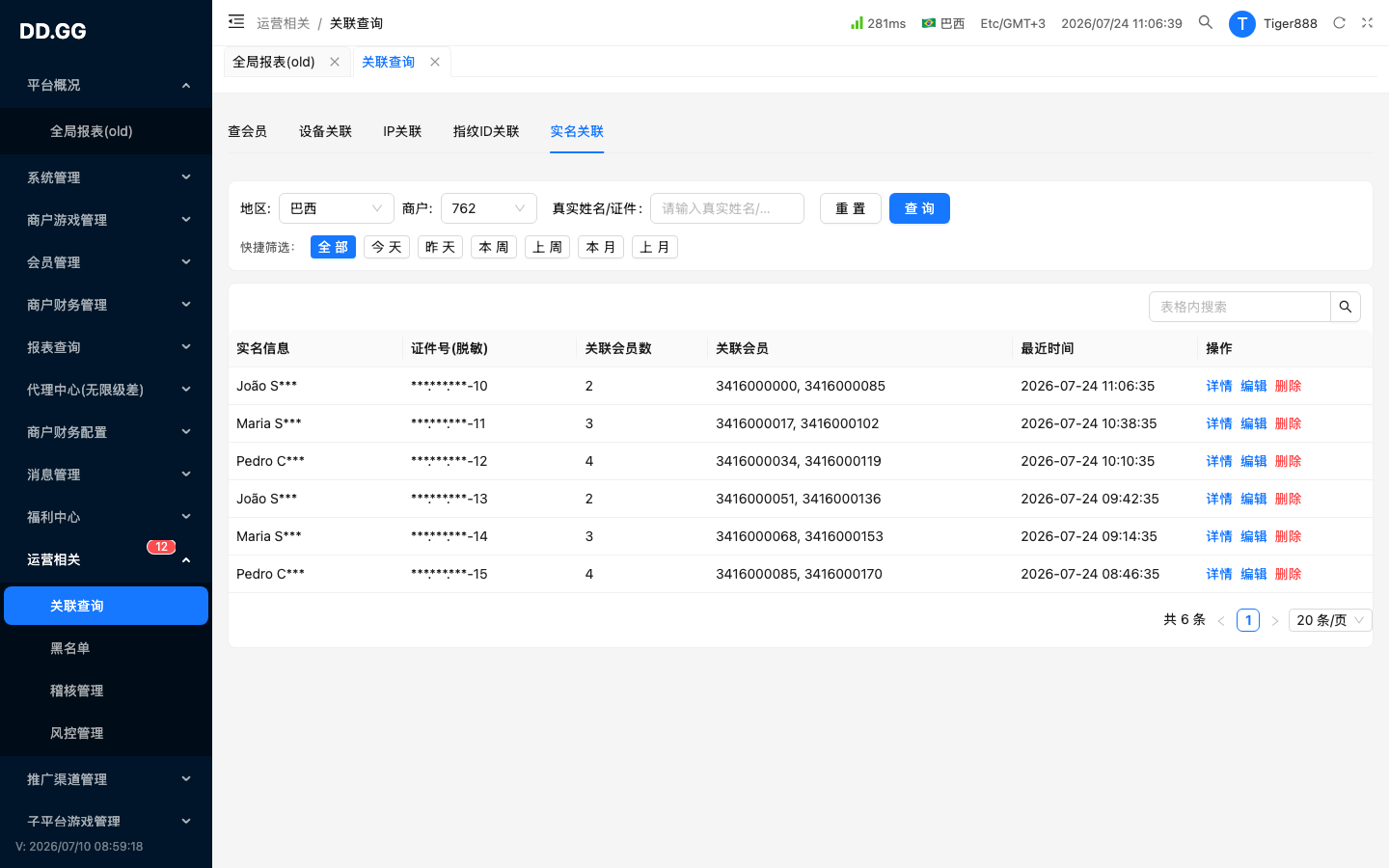Click the 重置 button
This screenshot has width=1389, height=868.
(851, 208)
